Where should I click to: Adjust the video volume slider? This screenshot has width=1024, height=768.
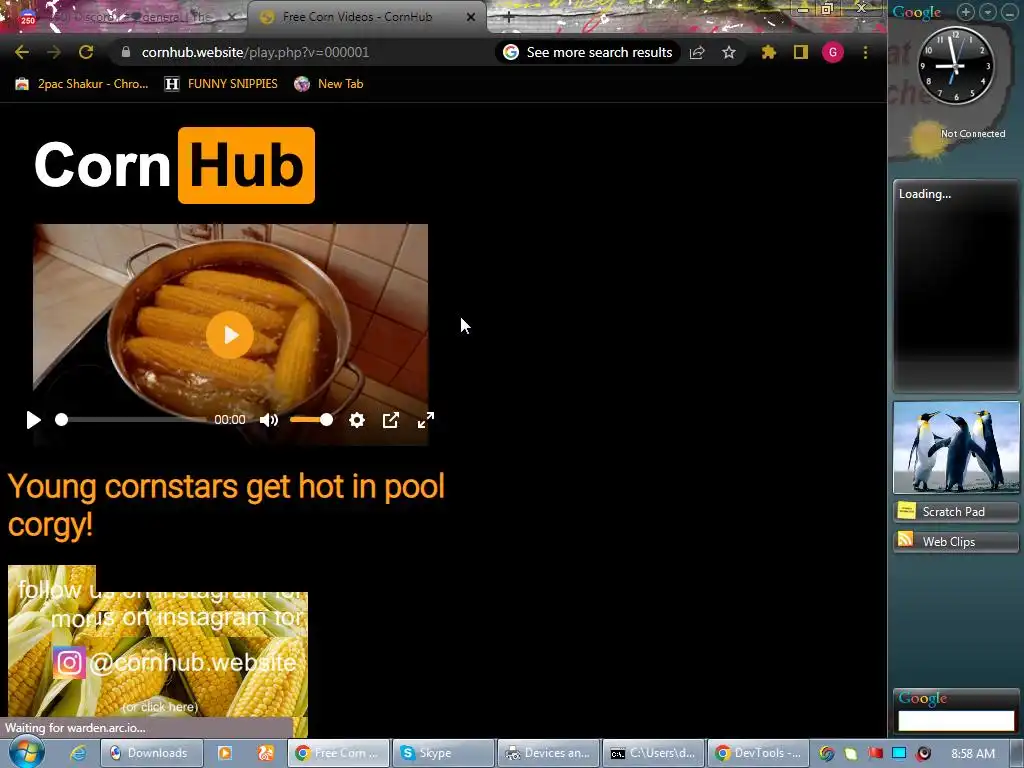click(311, 420)
